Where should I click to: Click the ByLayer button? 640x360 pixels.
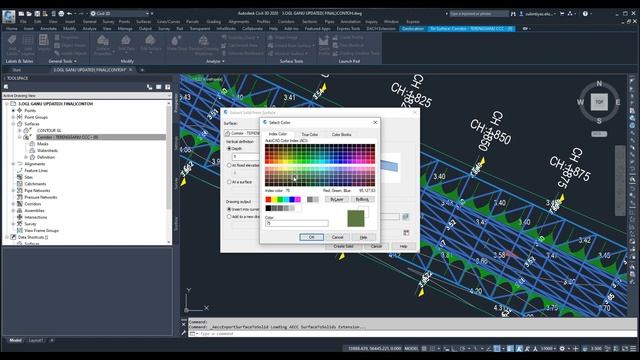(337, 200)
